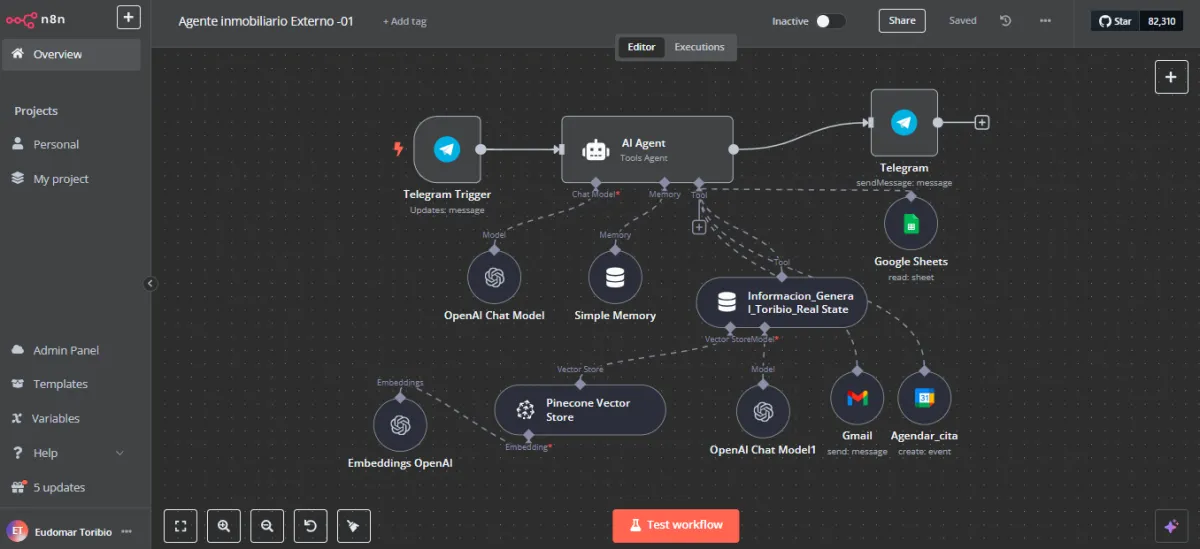Select the Informacion_General_Toribio_Real State node
The height and width of the screenshot is (549, 1200).
pos(782,302)
